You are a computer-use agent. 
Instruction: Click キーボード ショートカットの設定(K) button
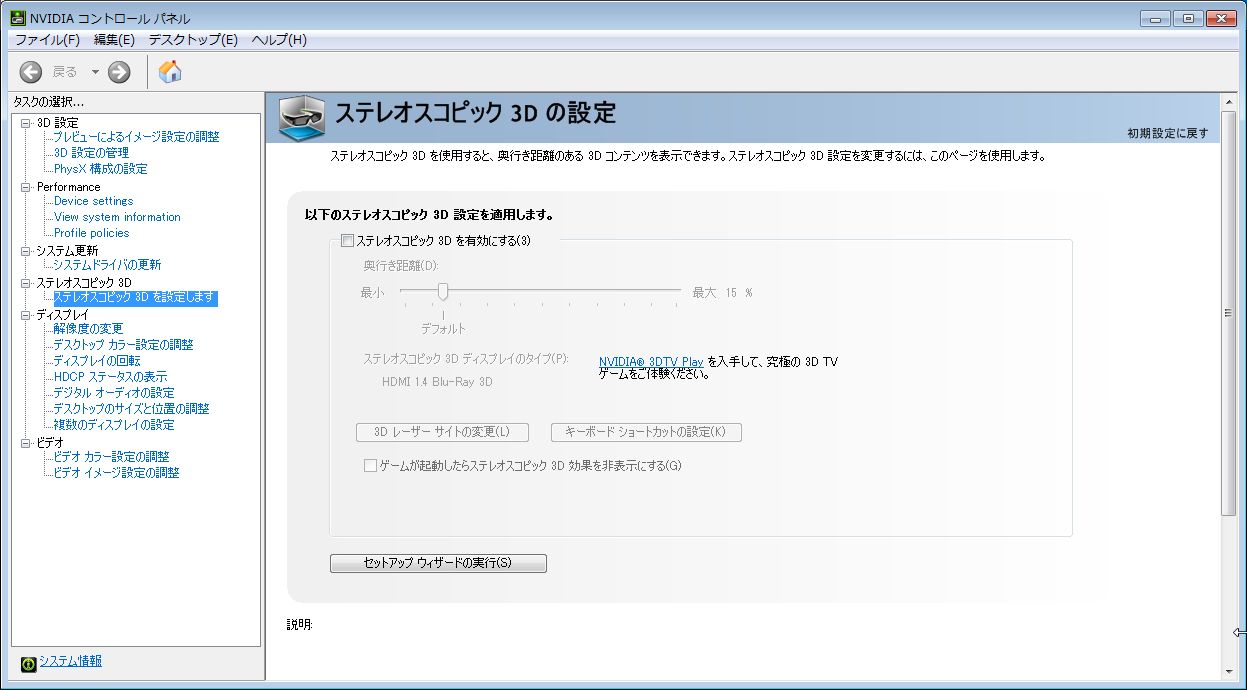click(646, 432)
